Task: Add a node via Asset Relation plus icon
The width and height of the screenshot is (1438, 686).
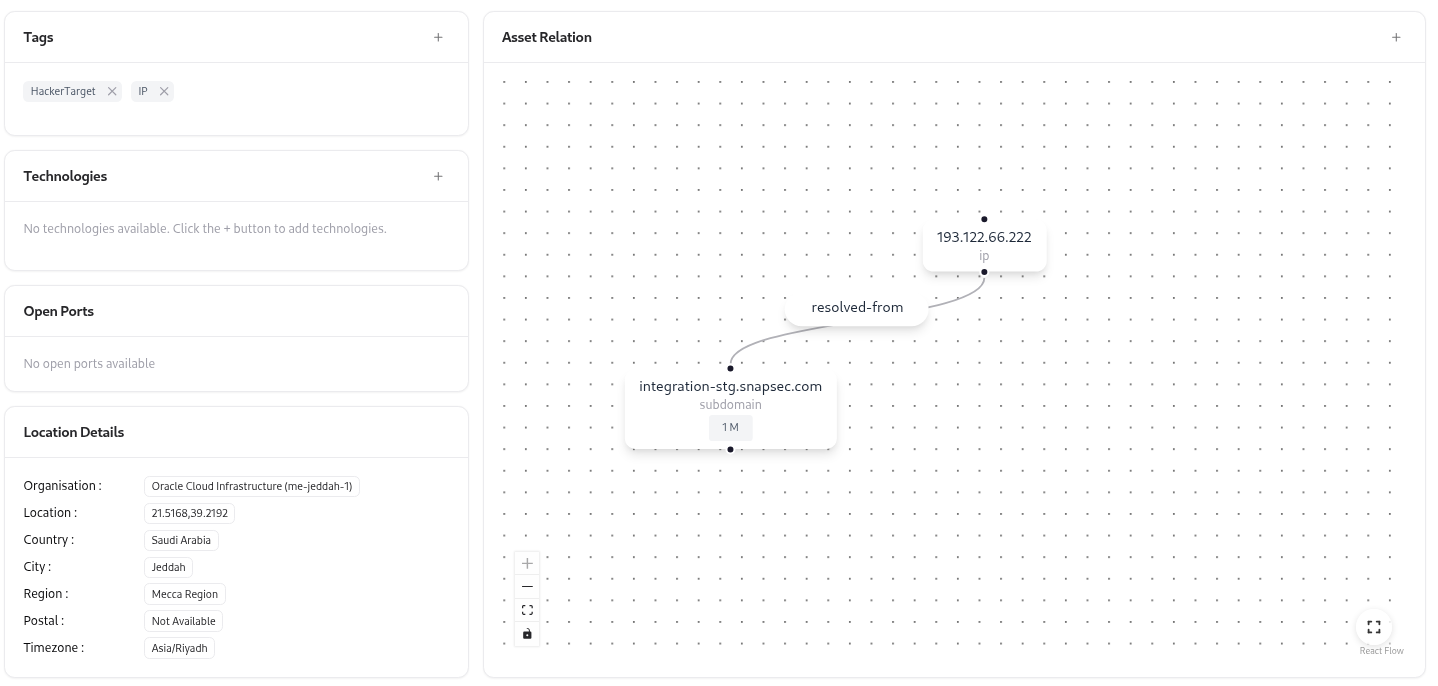Action: (x=1396, y=37)
